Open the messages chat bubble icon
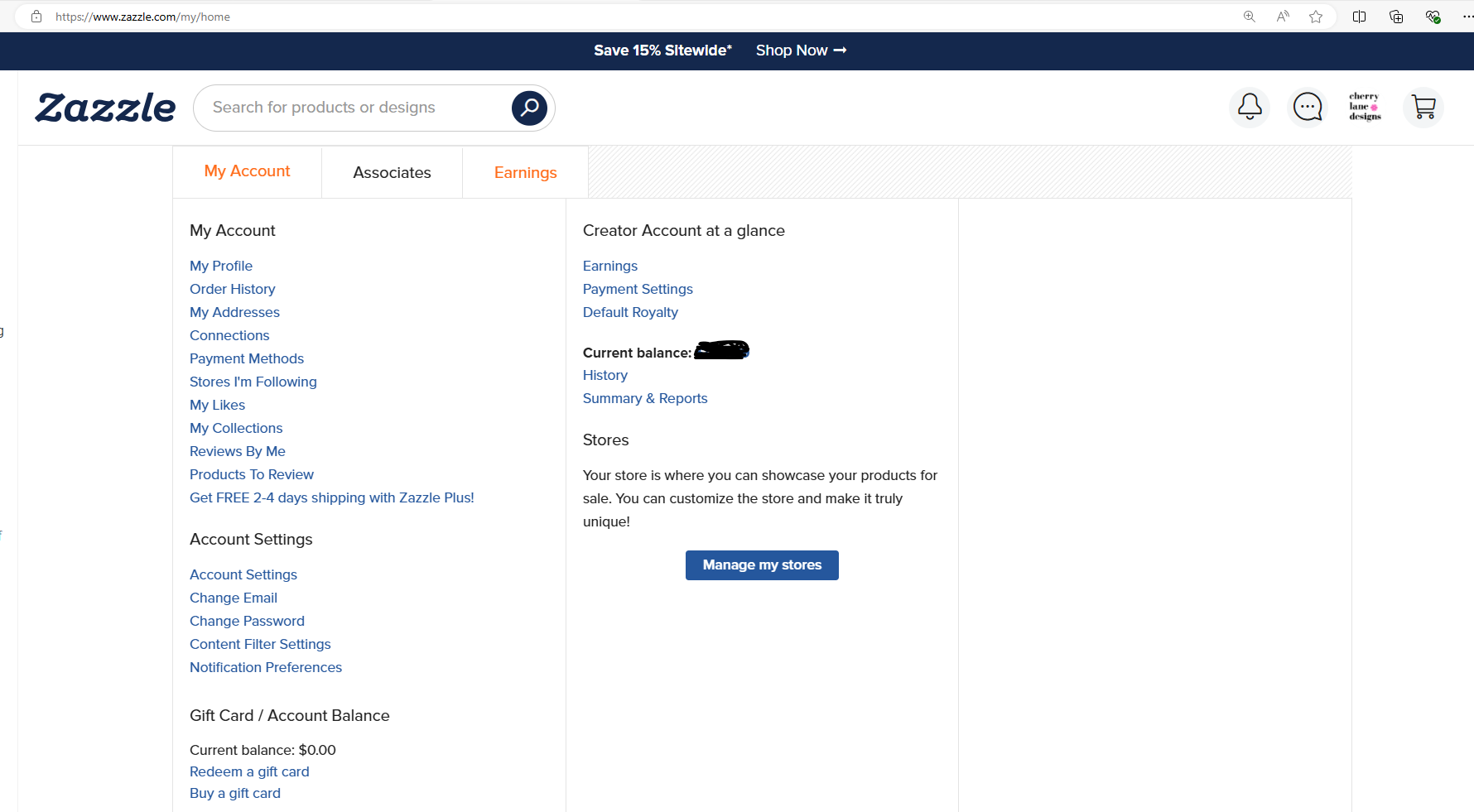This screenshot has width=1474, height=812. click(1308, 107)
